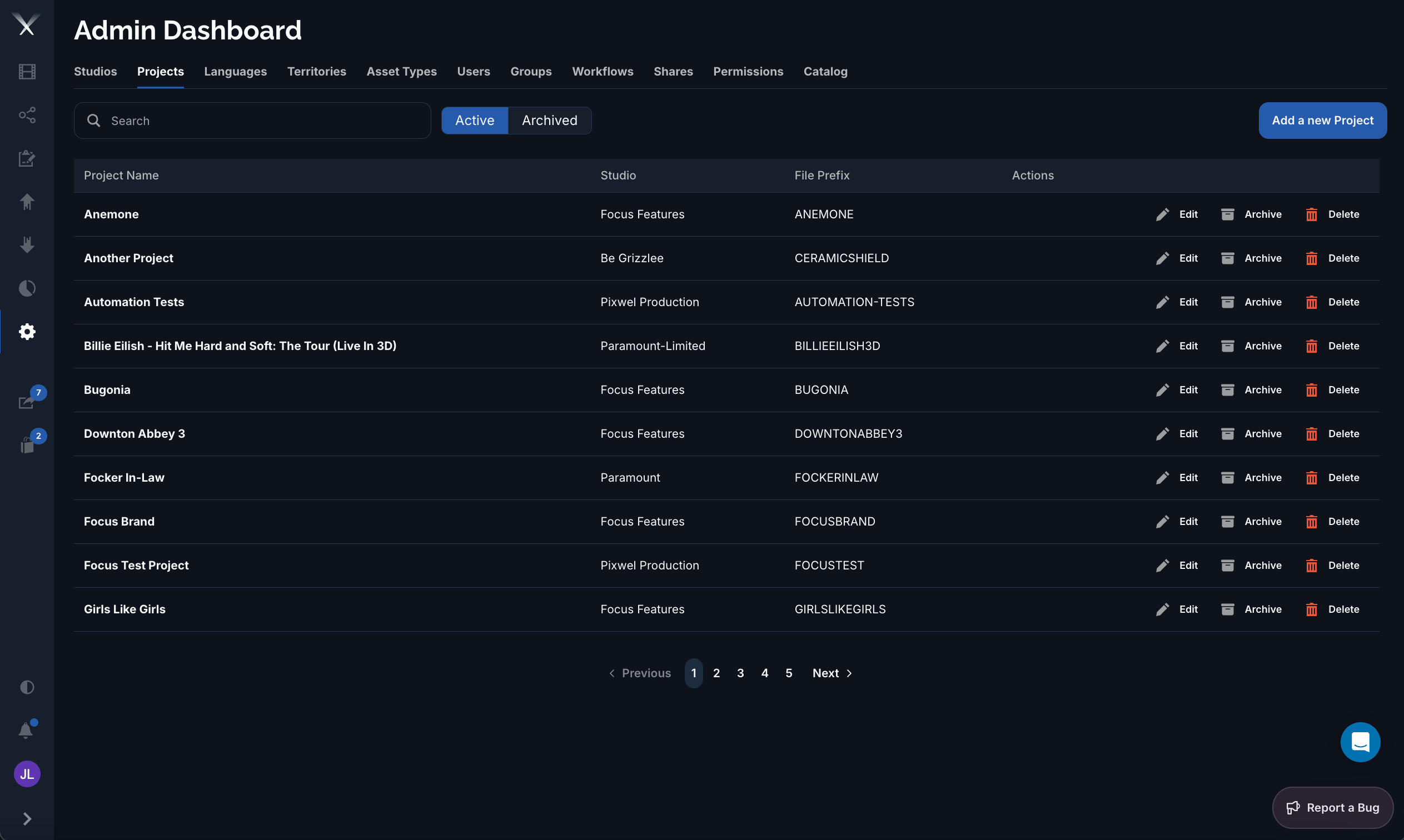Go to page 4
1404x840 pixels.
[x=765, y=673]
